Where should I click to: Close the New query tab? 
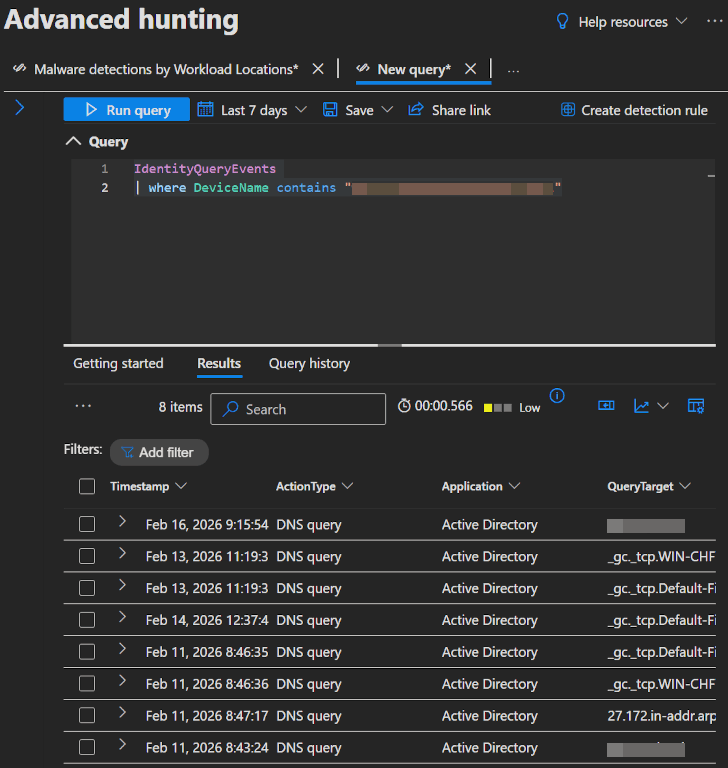point(470,69)
